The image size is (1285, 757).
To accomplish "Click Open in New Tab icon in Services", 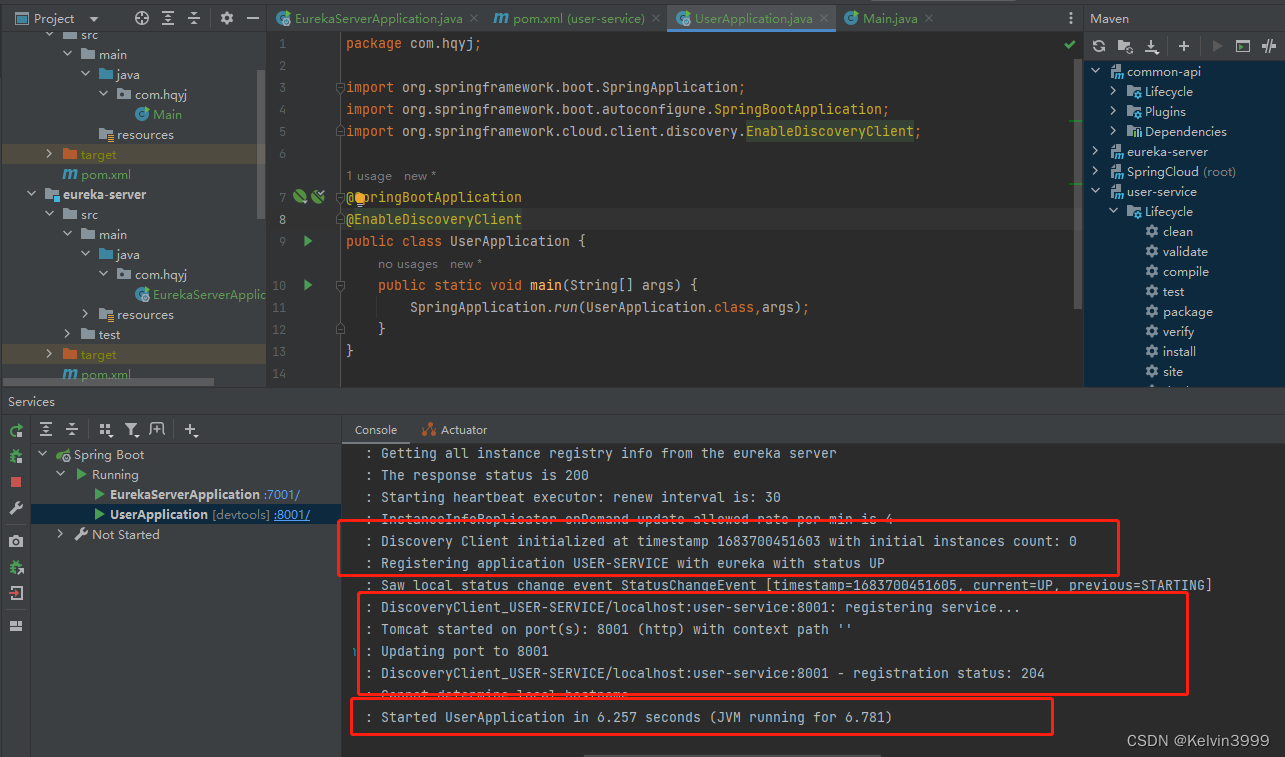I will pyautogui.click(x=157, y=430).
